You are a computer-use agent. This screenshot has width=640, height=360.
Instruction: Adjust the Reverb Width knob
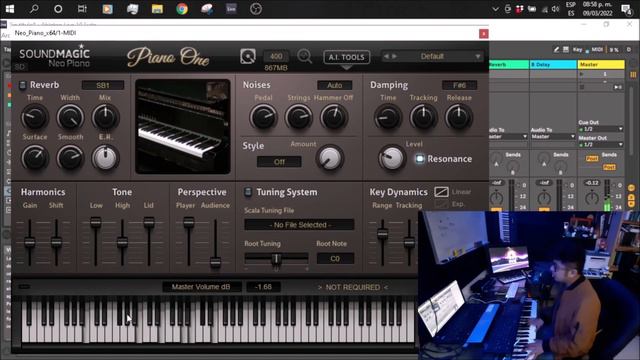(70, 118)
